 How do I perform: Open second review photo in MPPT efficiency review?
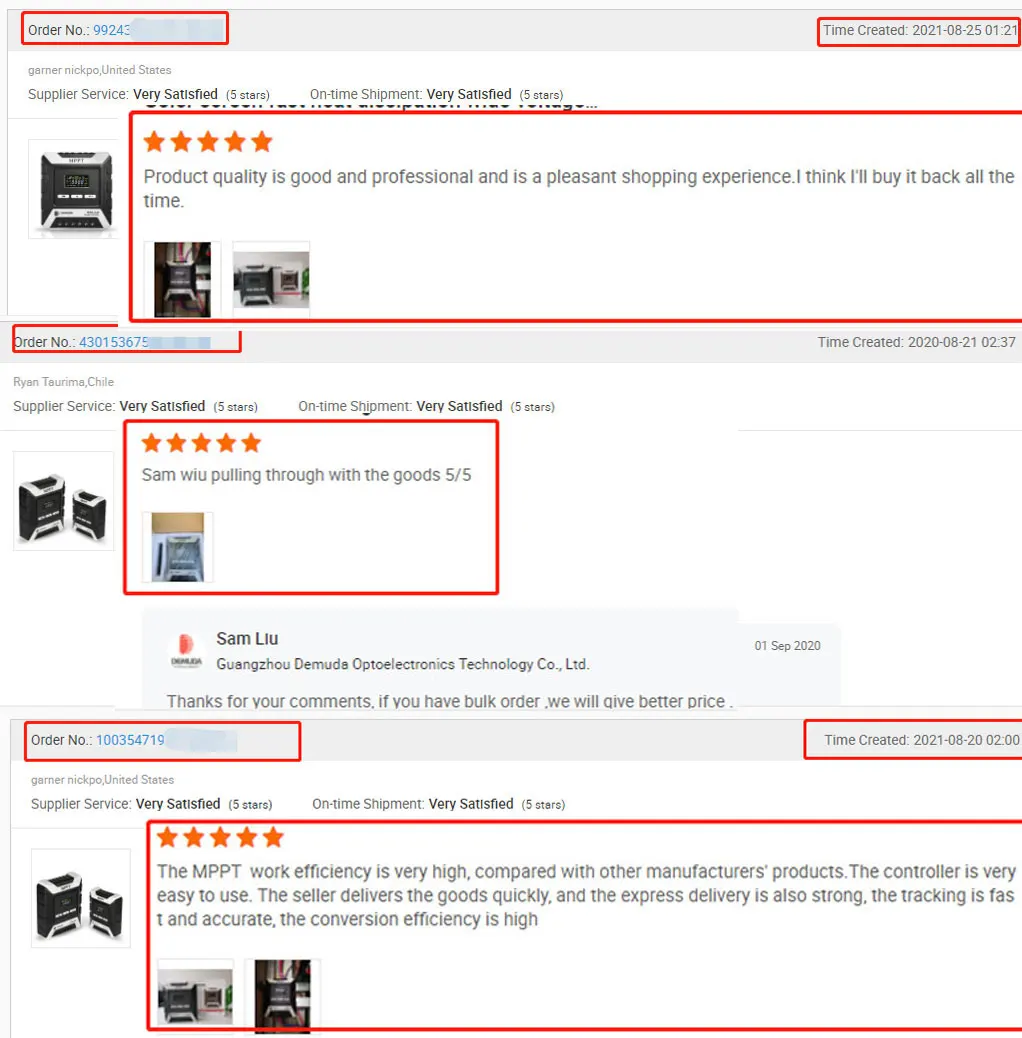click(283, 996)
